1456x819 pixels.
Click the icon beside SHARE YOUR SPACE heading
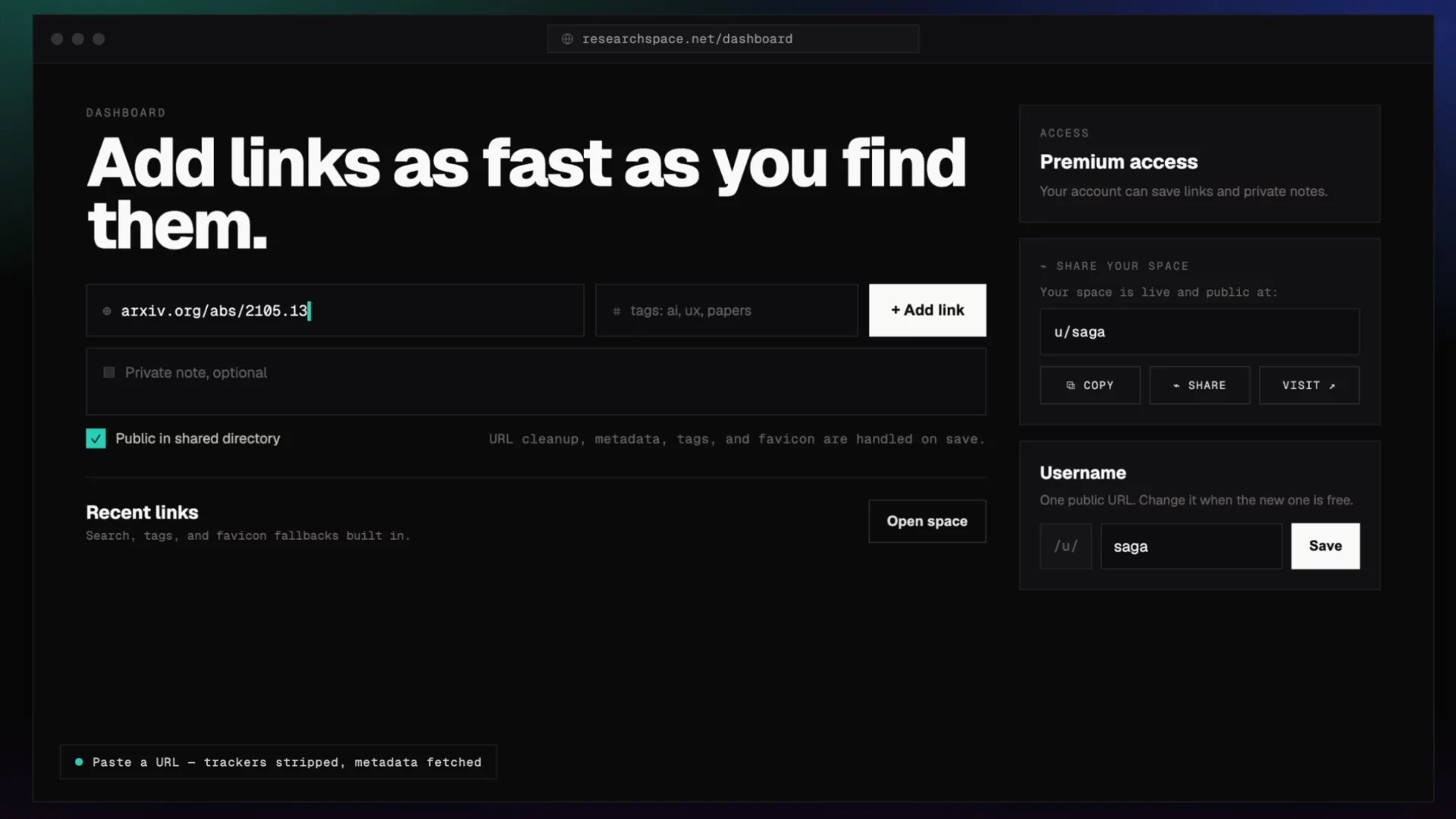pyautogui.click(x=1043, y=266)
